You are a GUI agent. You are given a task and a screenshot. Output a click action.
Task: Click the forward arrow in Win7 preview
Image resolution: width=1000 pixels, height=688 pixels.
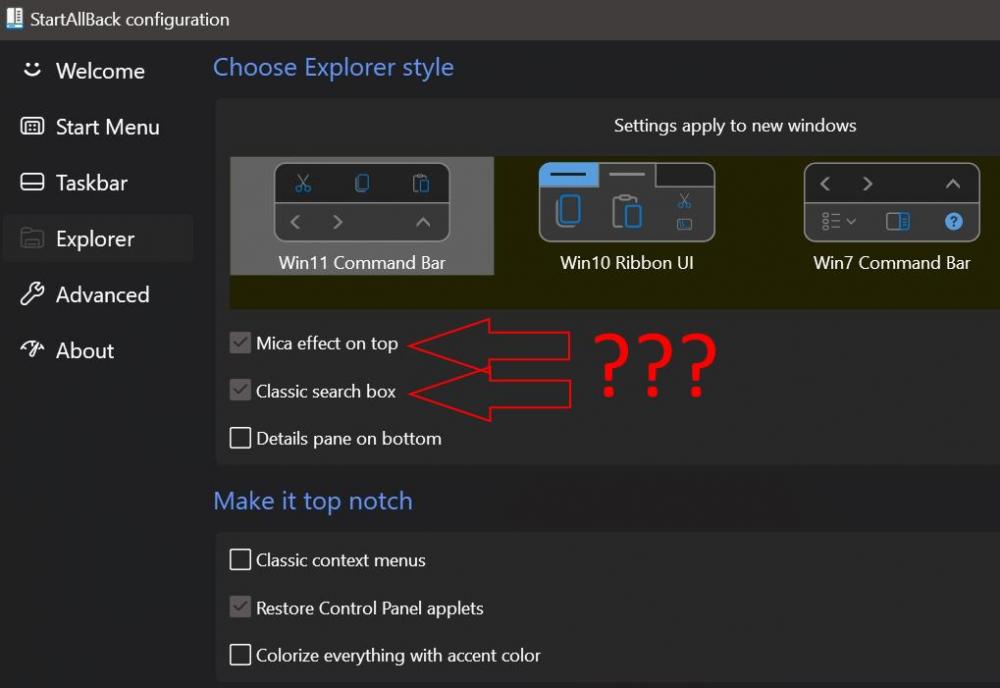(x=867, y=184)
